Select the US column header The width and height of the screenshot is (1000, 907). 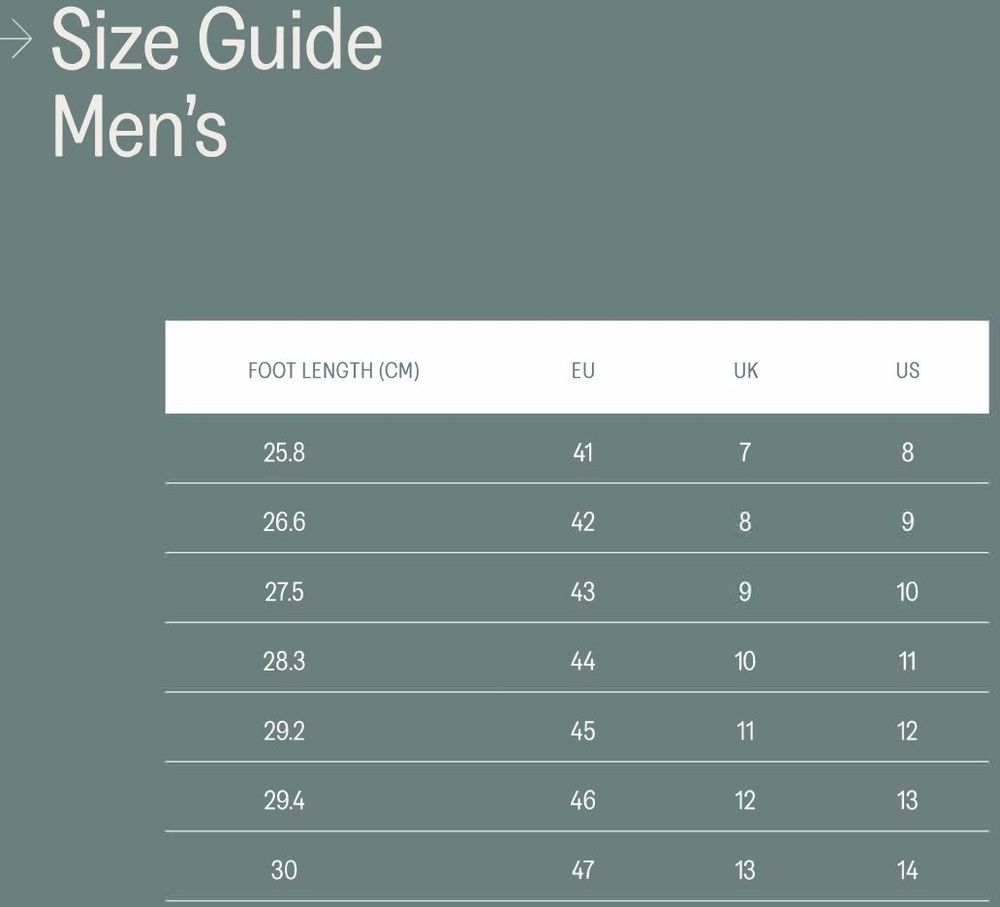[907, 371]
